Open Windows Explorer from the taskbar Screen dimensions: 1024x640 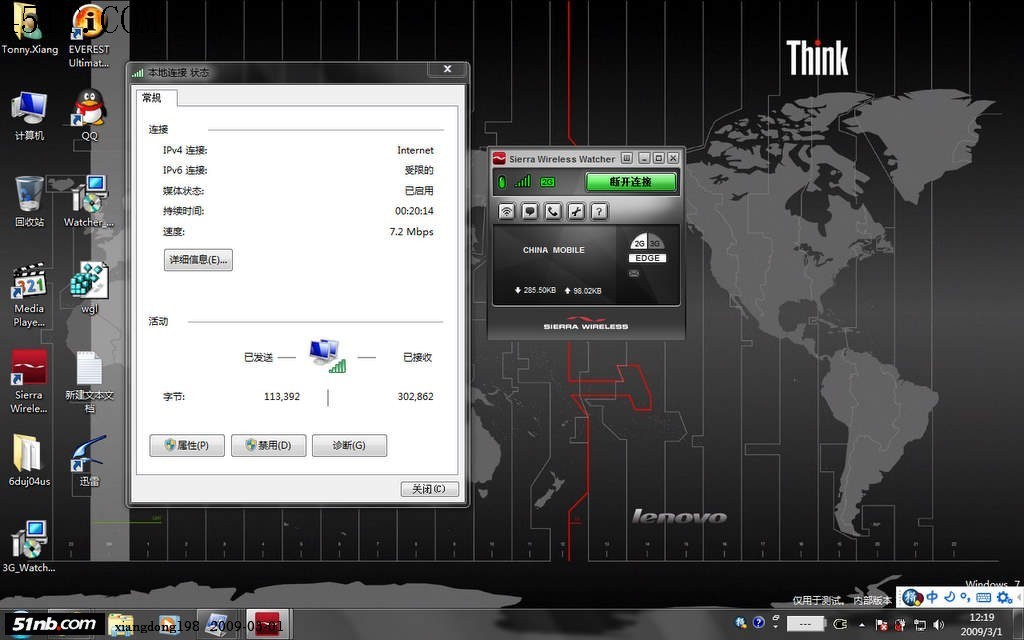pos(121,625)
